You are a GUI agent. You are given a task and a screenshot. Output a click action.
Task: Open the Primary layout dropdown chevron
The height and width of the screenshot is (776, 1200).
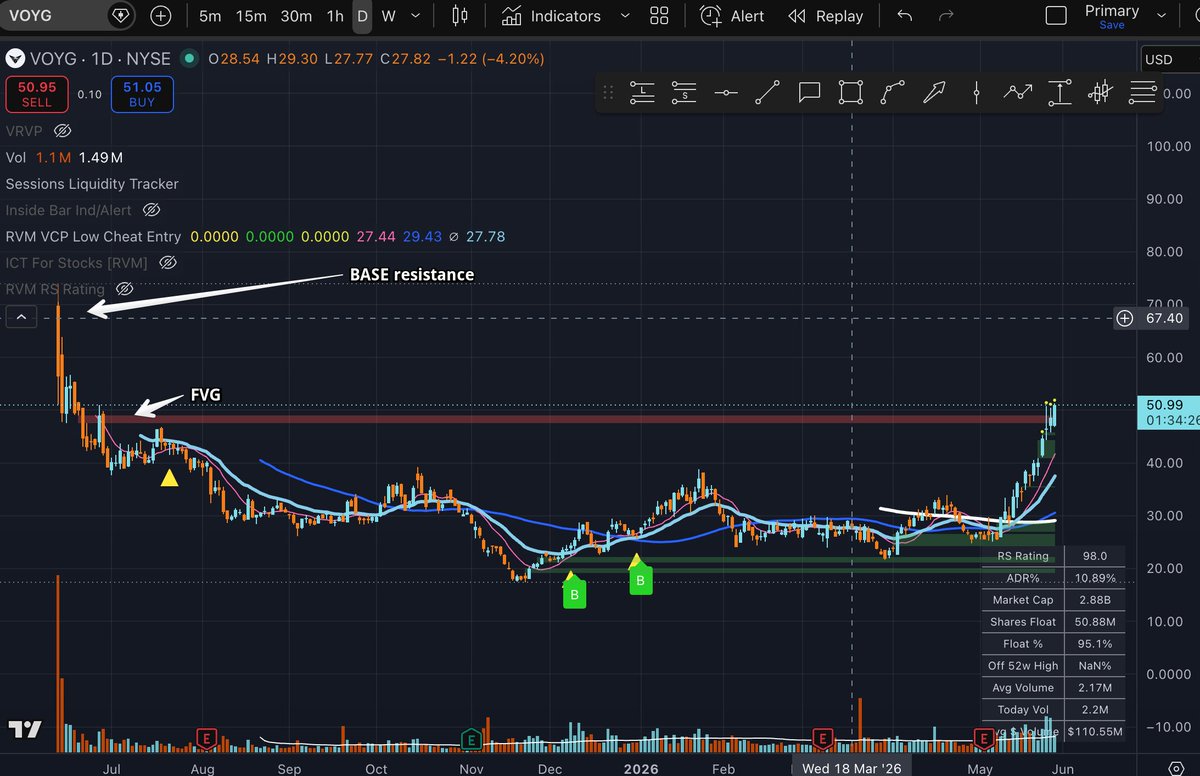point(1162,16)
